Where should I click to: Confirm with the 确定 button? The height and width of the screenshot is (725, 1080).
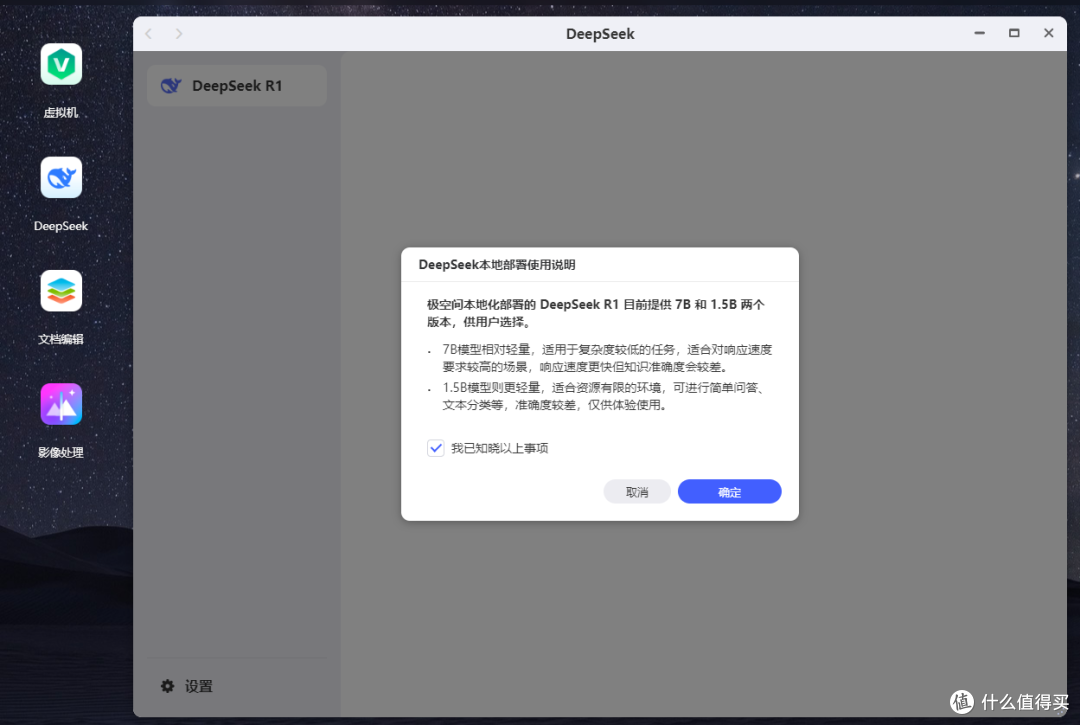pyautogui.click(x=729, y=492)
